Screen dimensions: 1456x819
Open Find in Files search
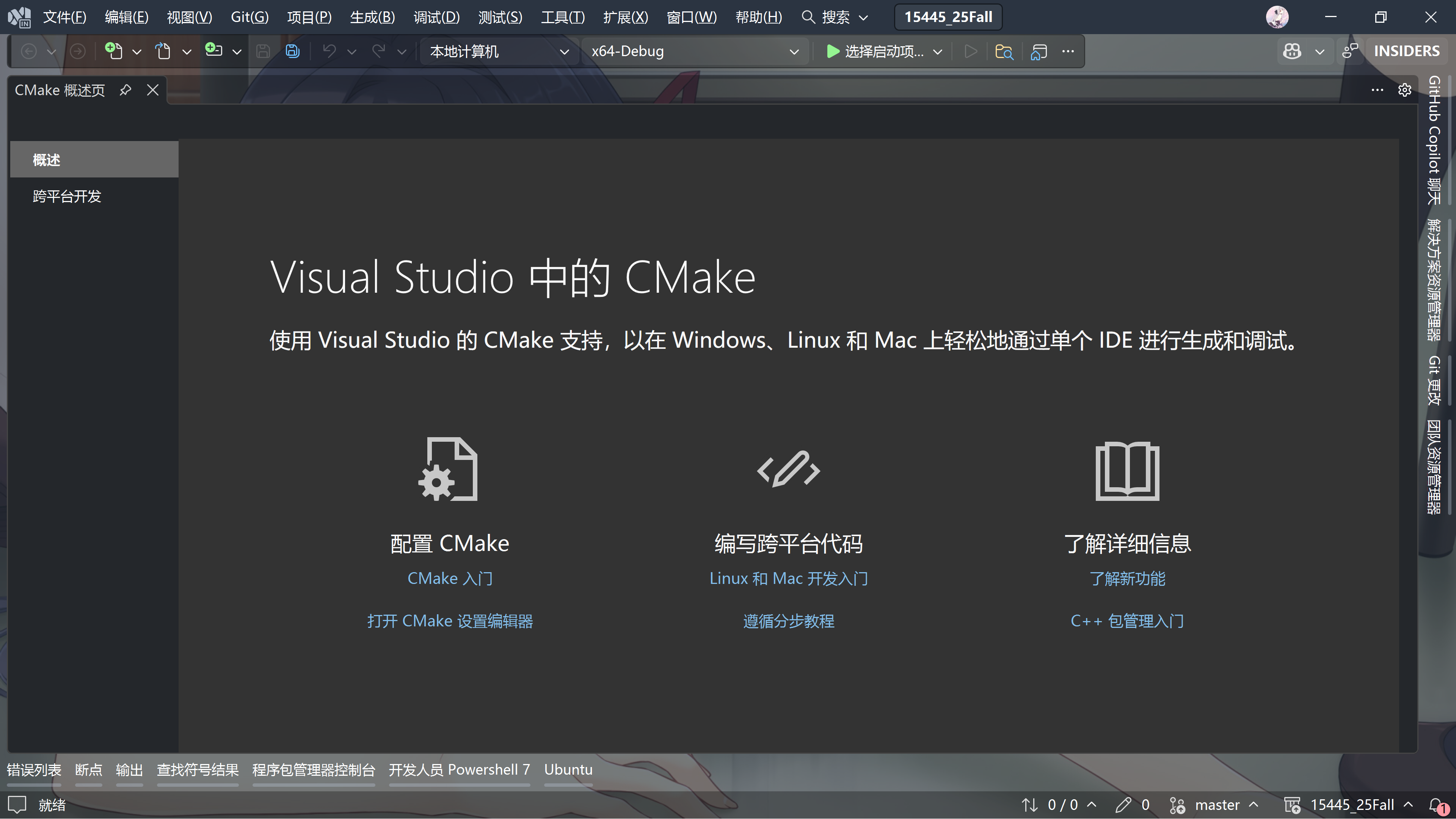pyautogui.click(x=1004, y=52)
